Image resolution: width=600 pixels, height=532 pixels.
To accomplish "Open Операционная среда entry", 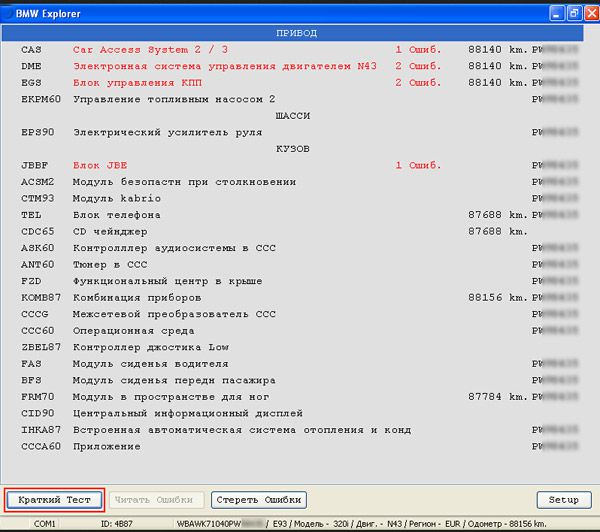I will tap(134, 331).
